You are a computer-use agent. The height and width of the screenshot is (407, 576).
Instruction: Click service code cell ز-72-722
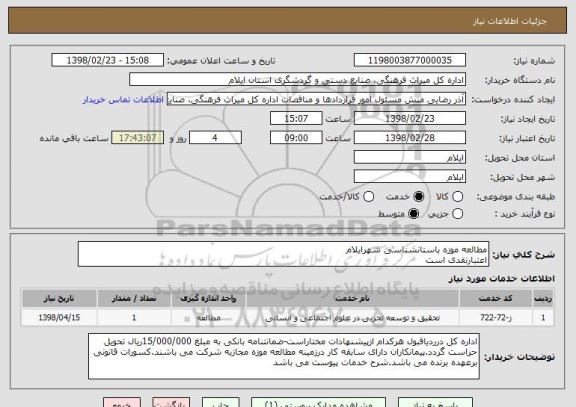[496, 317]
